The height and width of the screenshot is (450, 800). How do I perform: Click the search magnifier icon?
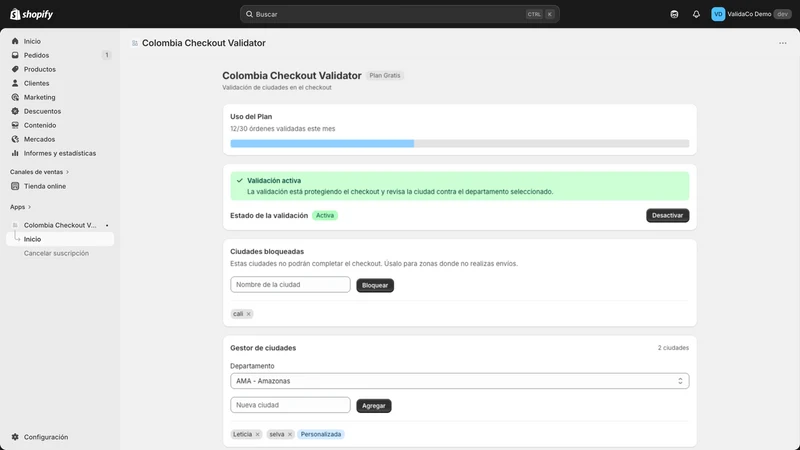[249, 14]
